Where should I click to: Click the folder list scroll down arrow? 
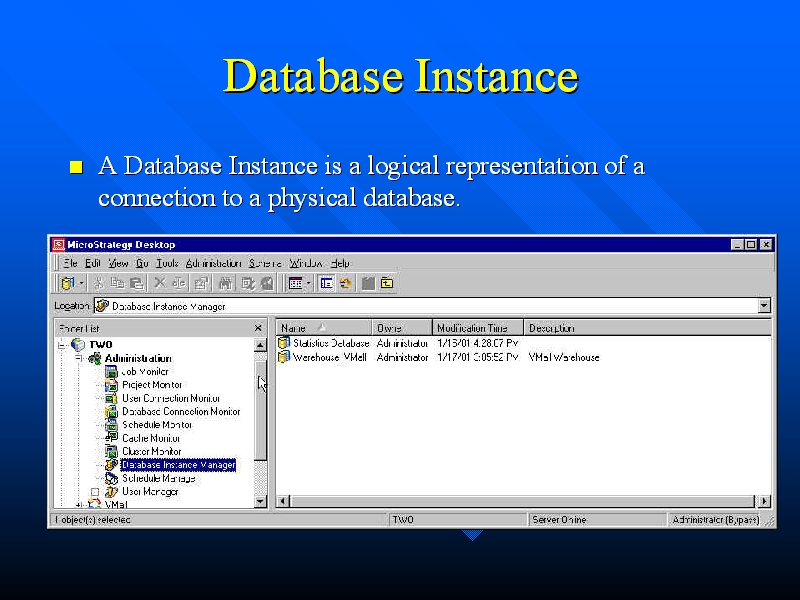(261, 501)
